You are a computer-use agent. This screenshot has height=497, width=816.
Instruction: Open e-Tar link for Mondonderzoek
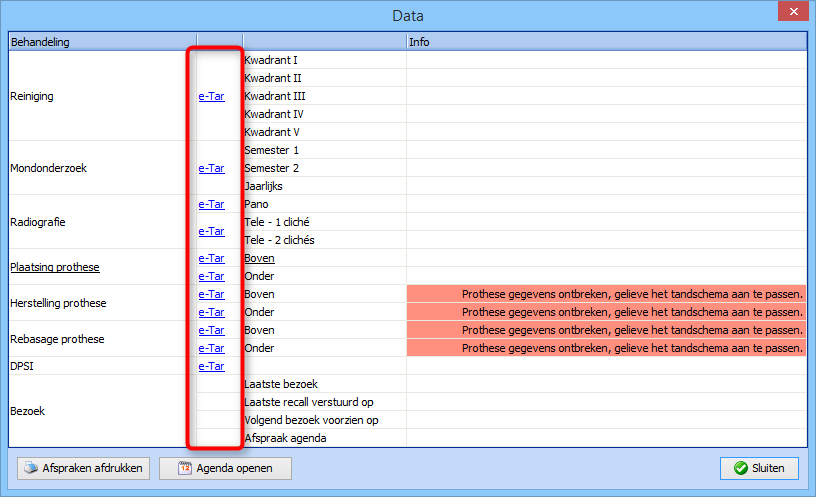coord(211,168)
